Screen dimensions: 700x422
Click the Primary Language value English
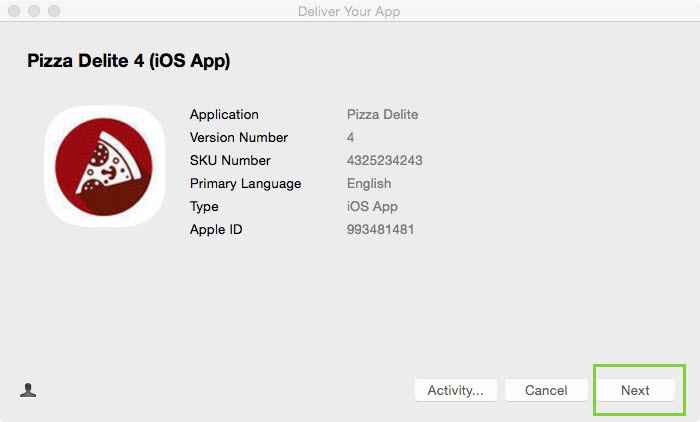[x=369, y=184]
